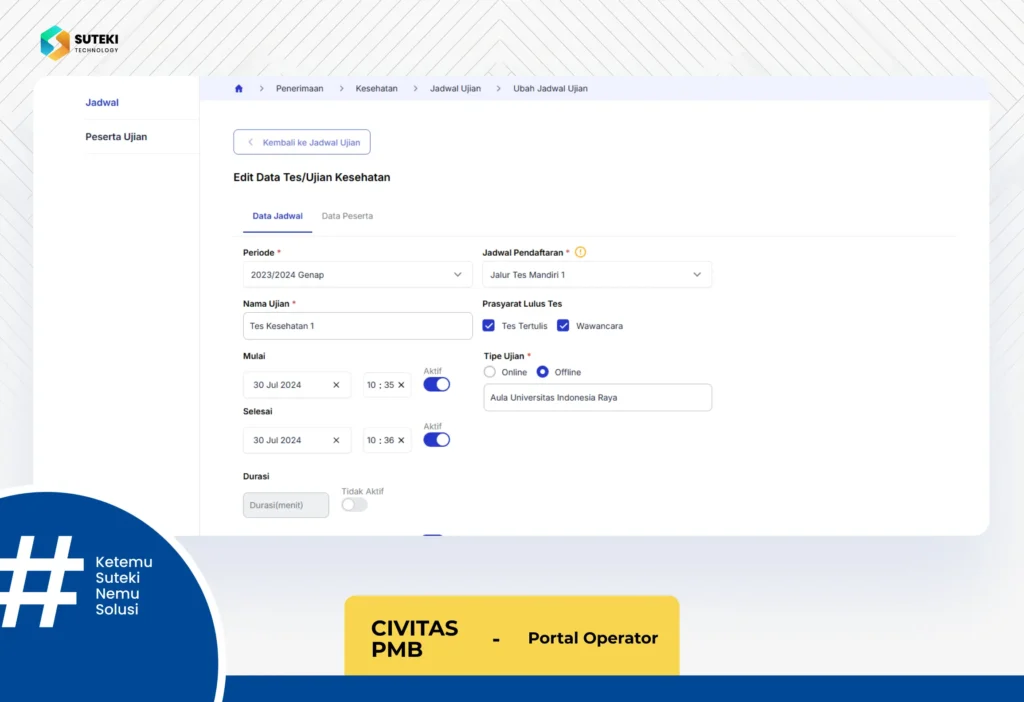This screenshot has width=1024, height=702.
Task: Go to home via breadcrumb house icon
Action: [x=239, y=89]
